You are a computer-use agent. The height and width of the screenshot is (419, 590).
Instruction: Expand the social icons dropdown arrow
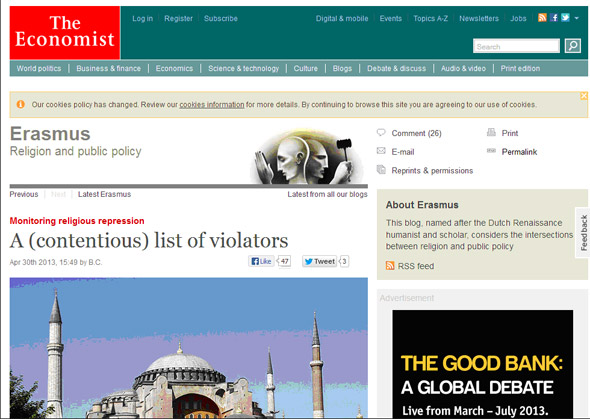tap(576, 18)
